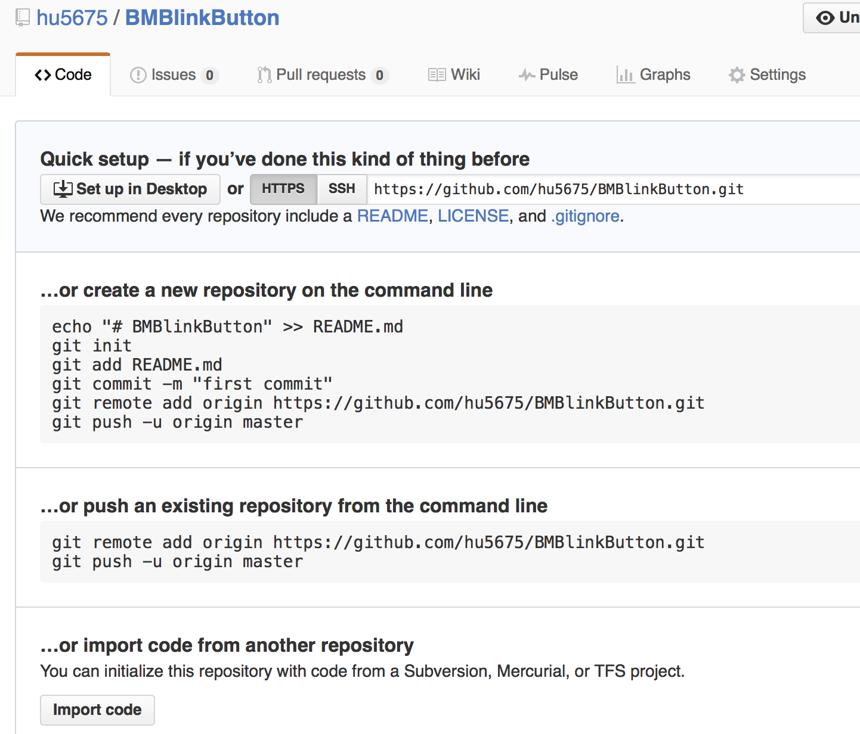Click the Issues exclamation circle icon

tap(138, 75)
